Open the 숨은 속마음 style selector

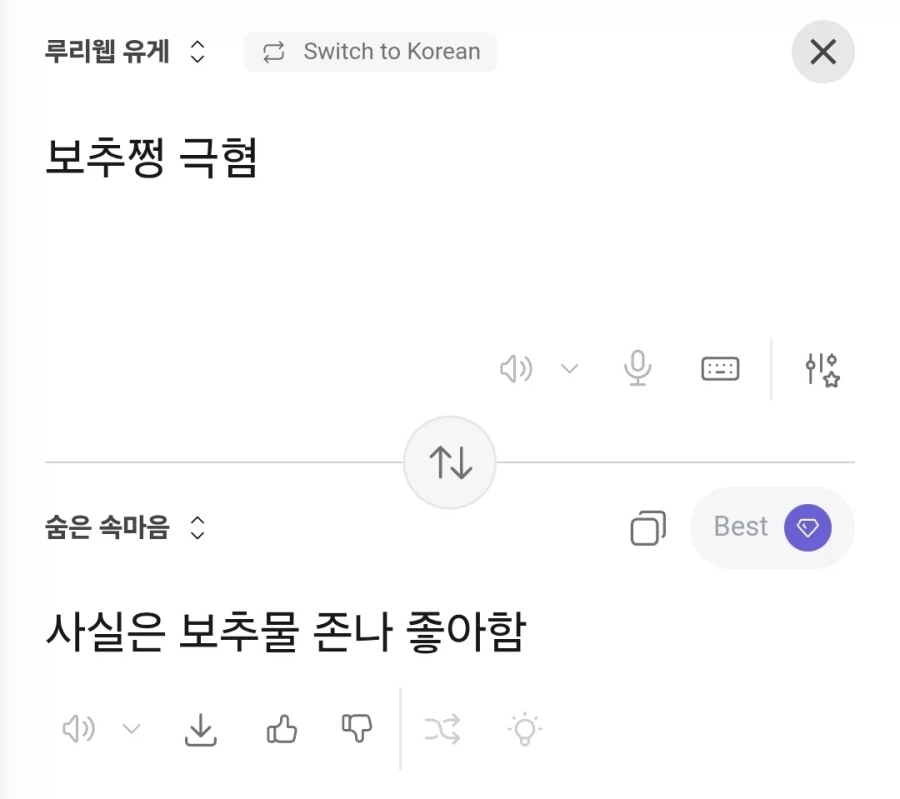[x=120, y=527]
